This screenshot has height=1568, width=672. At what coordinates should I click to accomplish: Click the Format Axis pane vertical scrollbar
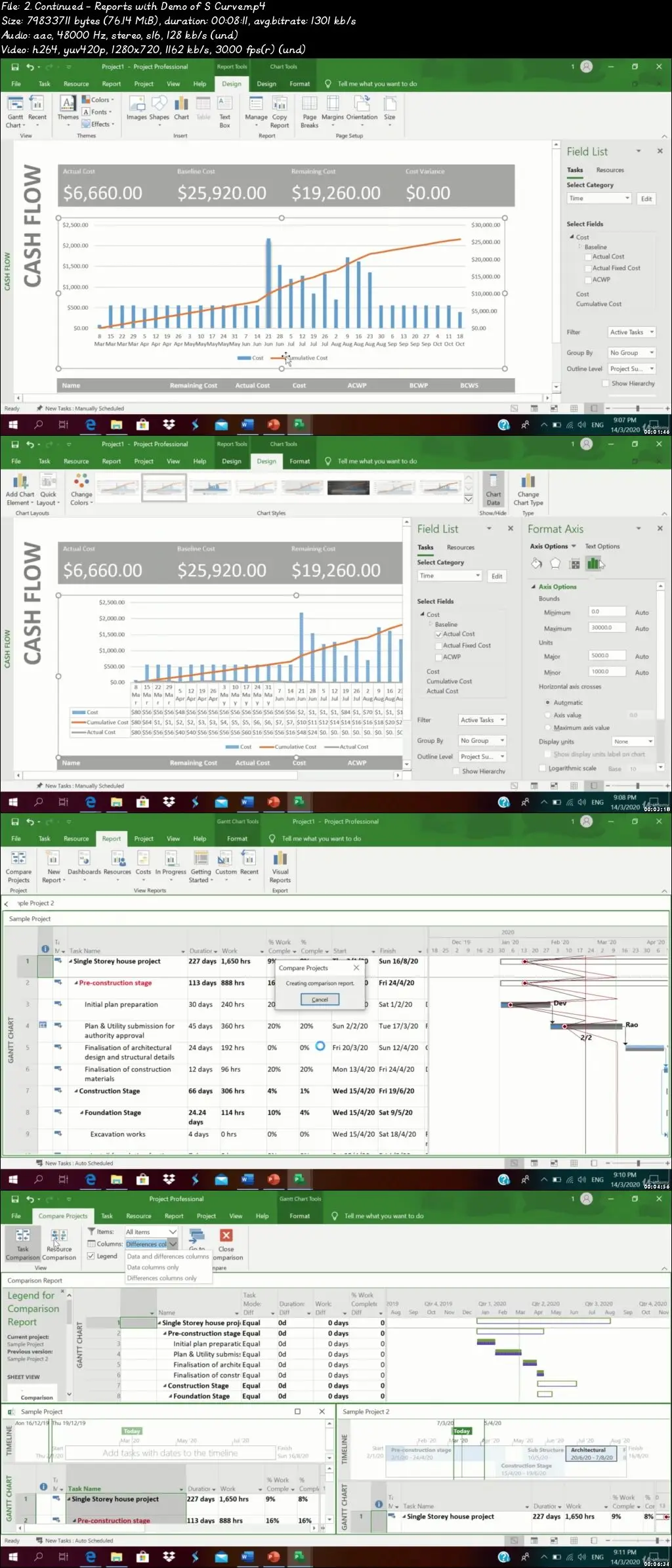pos(660,676)
